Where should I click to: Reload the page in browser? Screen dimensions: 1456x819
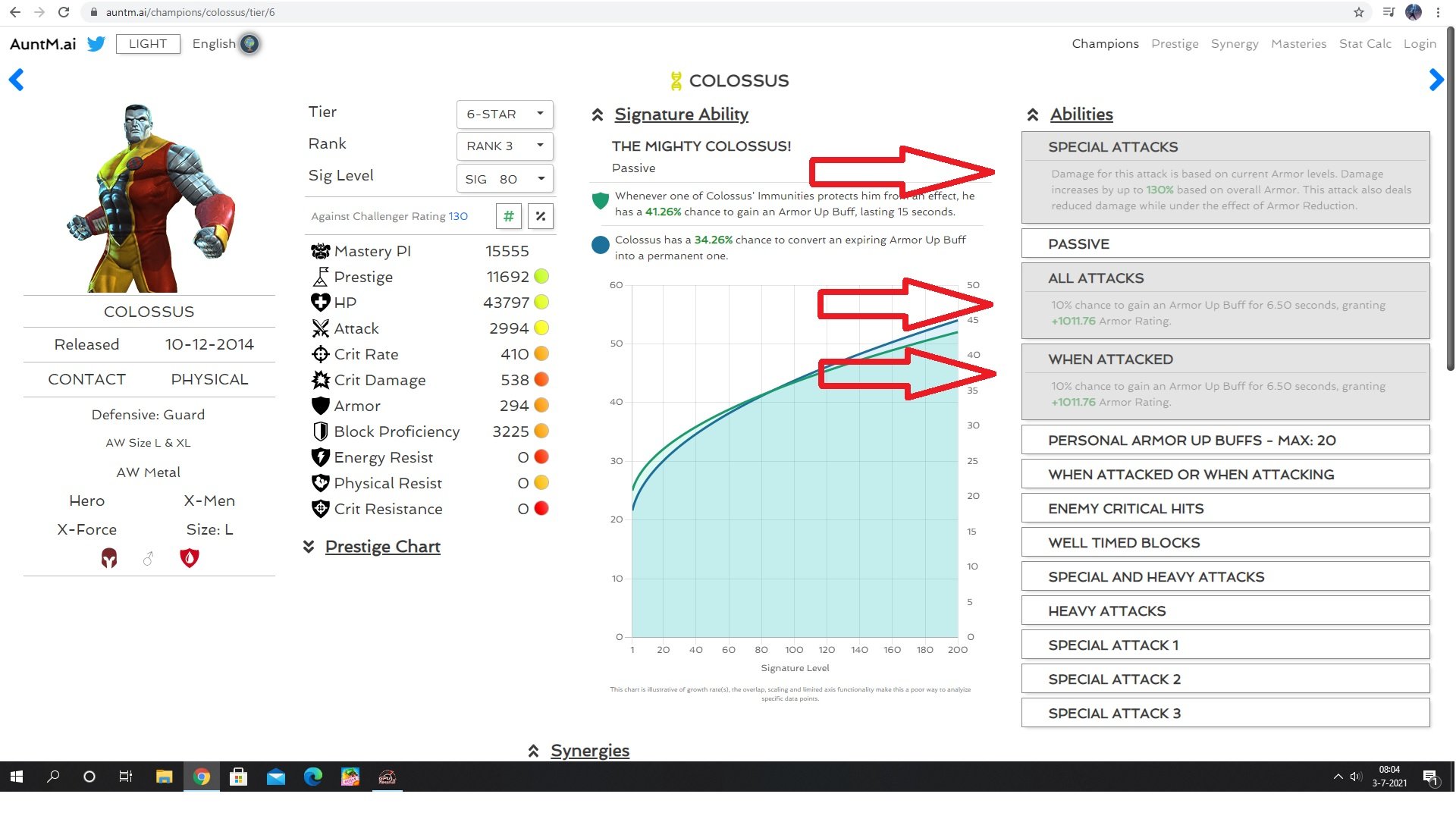click(x=64, y=12)
